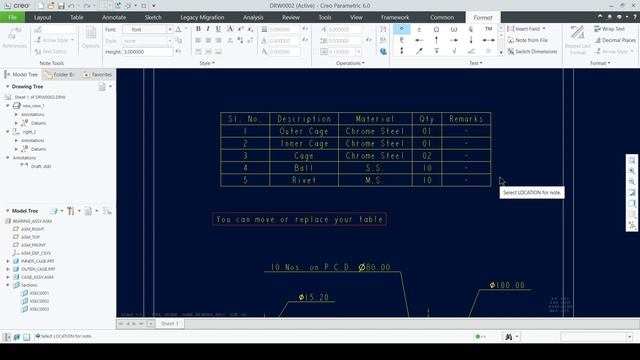Insert trademark TM symbol
This screenshot has height=360, width=640.
[x=489, y=29]
